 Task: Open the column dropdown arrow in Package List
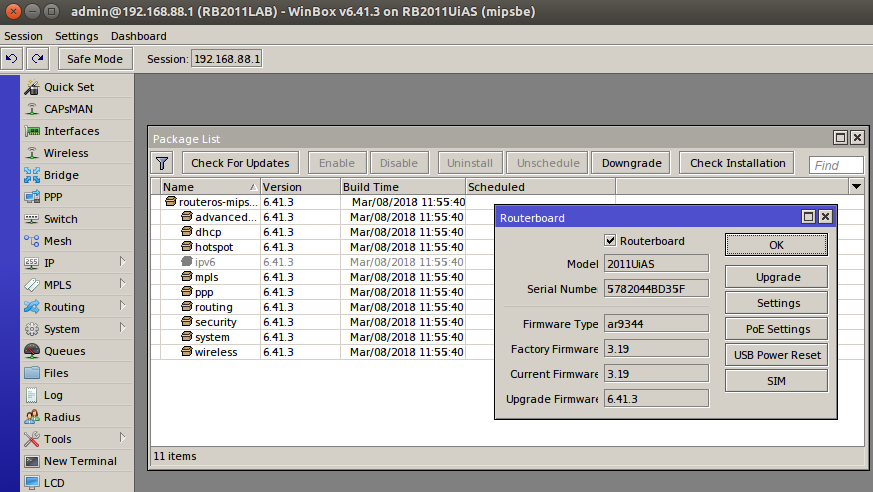[x=856, y=187]
